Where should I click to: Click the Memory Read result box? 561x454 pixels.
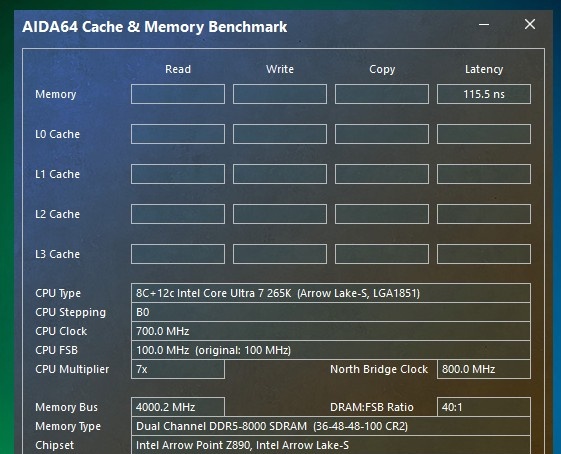click(178, 94)
